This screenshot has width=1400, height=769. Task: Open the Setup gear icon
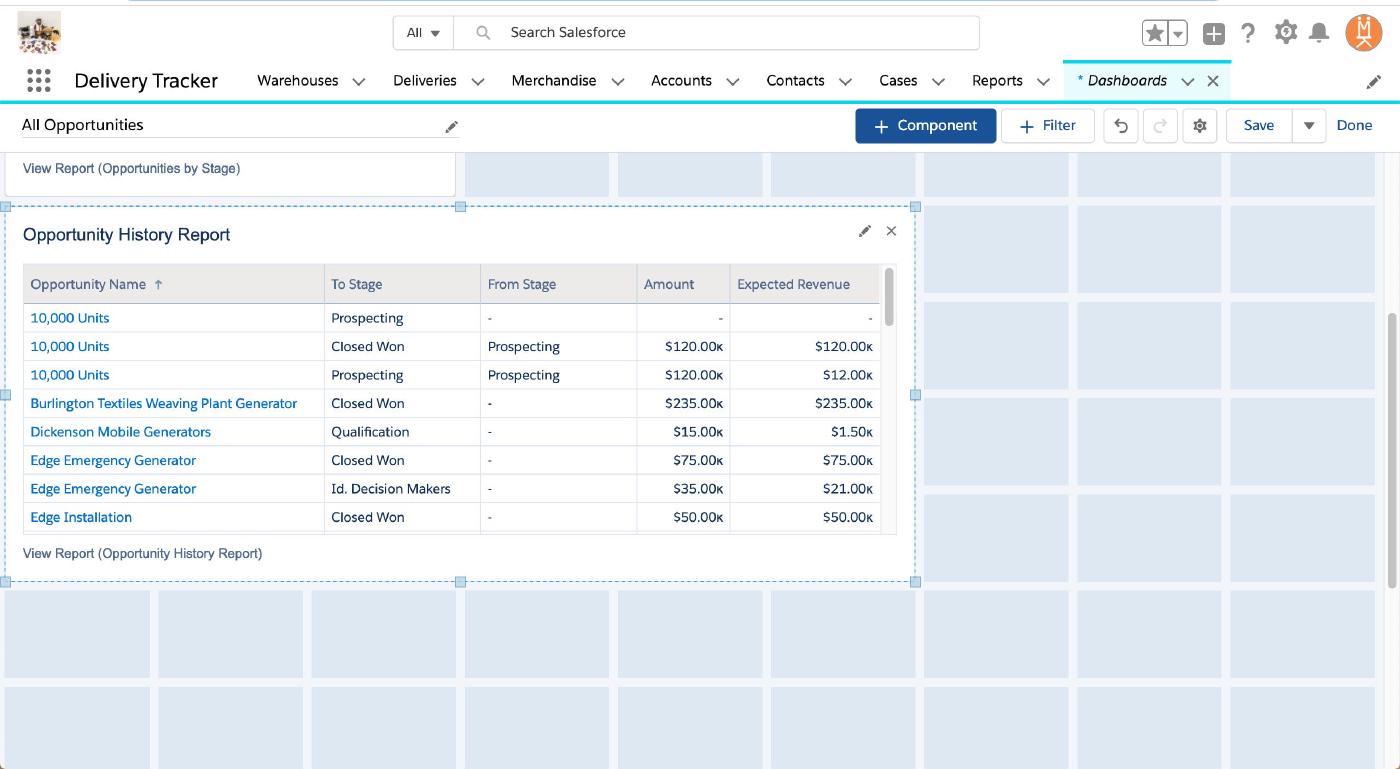(x=1285, y=33)
